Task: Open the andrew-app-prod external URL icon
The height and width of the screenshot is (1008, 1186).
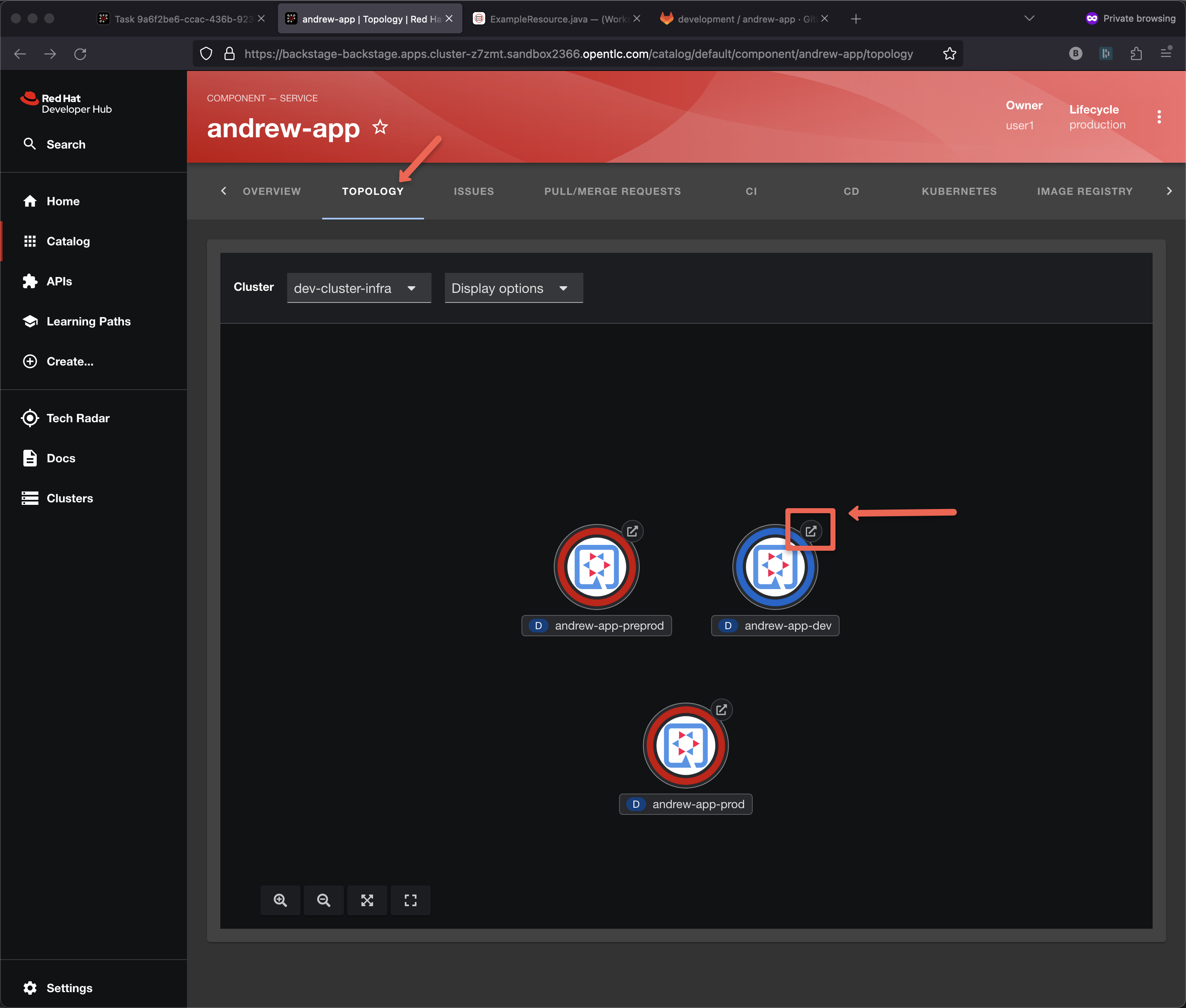Action: tap(721, 709)
